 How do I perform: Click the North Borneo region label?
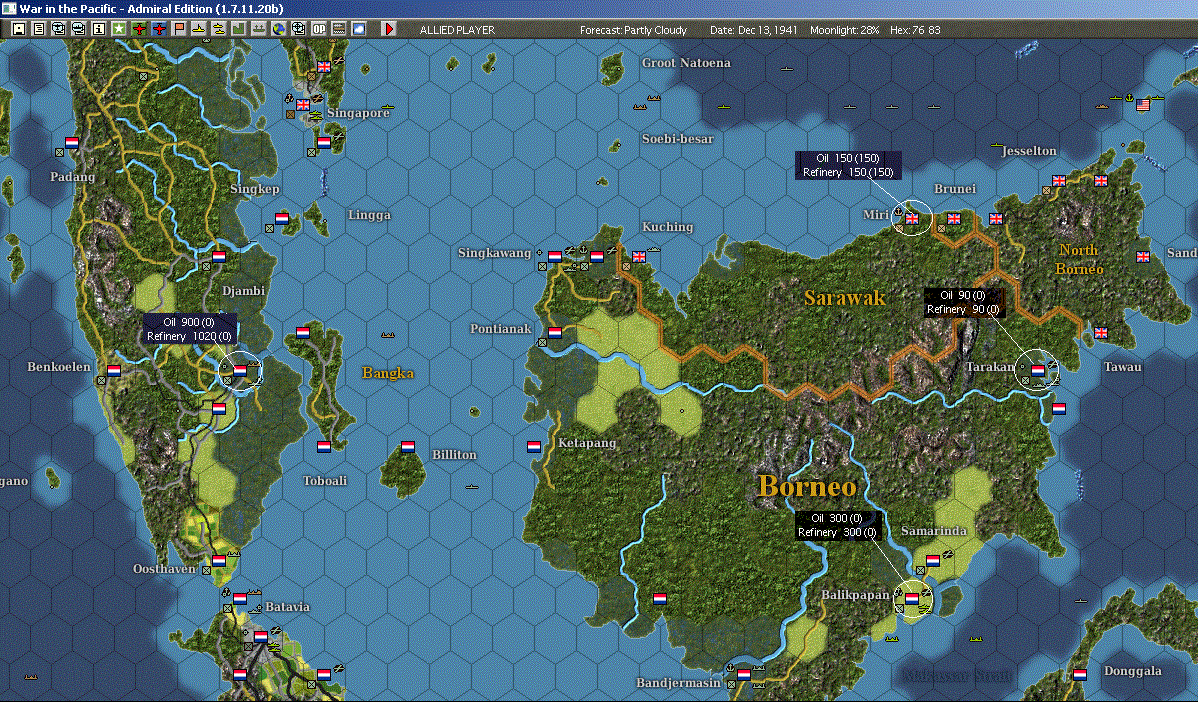tap(1079, 260)
